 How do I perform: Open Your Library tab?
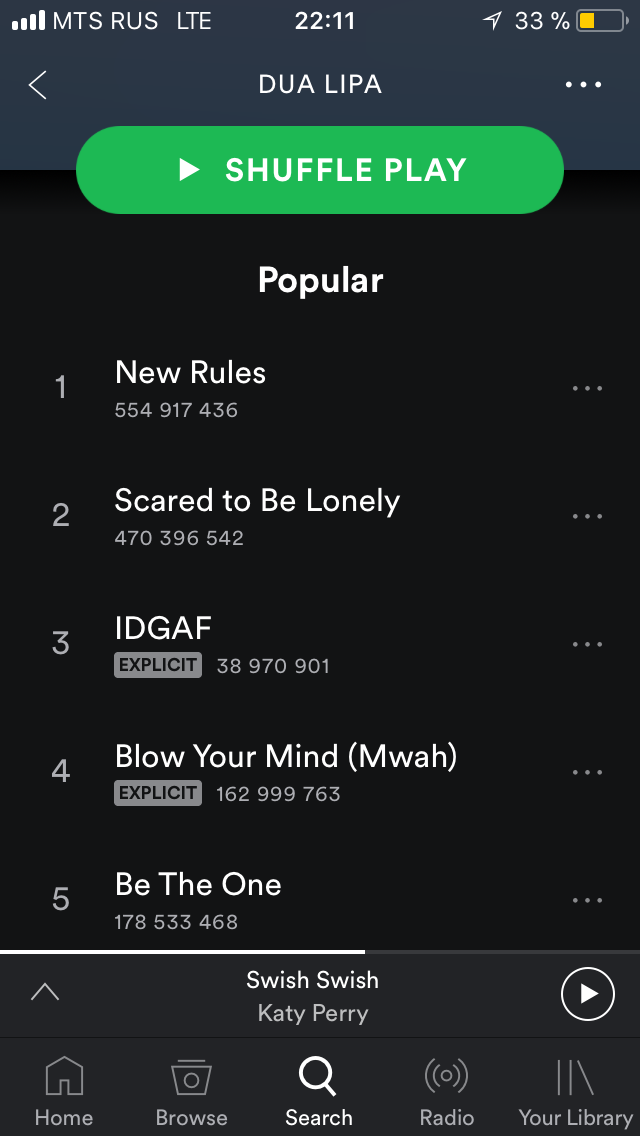pyautogui.click(x=575, y=1092)
